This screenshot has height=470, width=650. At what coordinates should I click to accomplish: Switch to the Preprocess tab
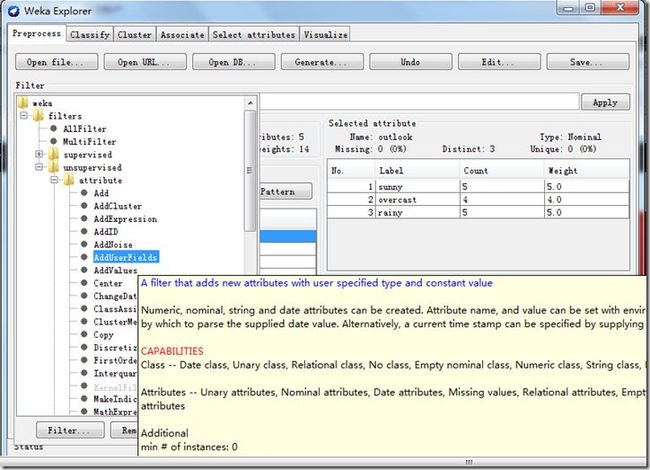click(36, 34)
